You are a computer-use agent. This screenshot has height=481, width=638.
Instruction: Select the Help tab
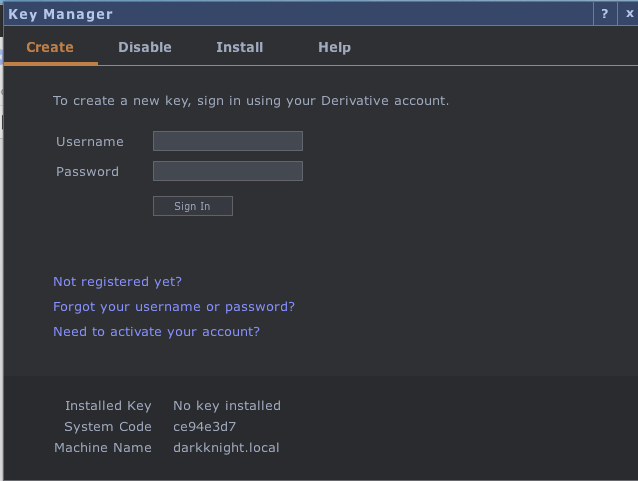pos(334,47)
